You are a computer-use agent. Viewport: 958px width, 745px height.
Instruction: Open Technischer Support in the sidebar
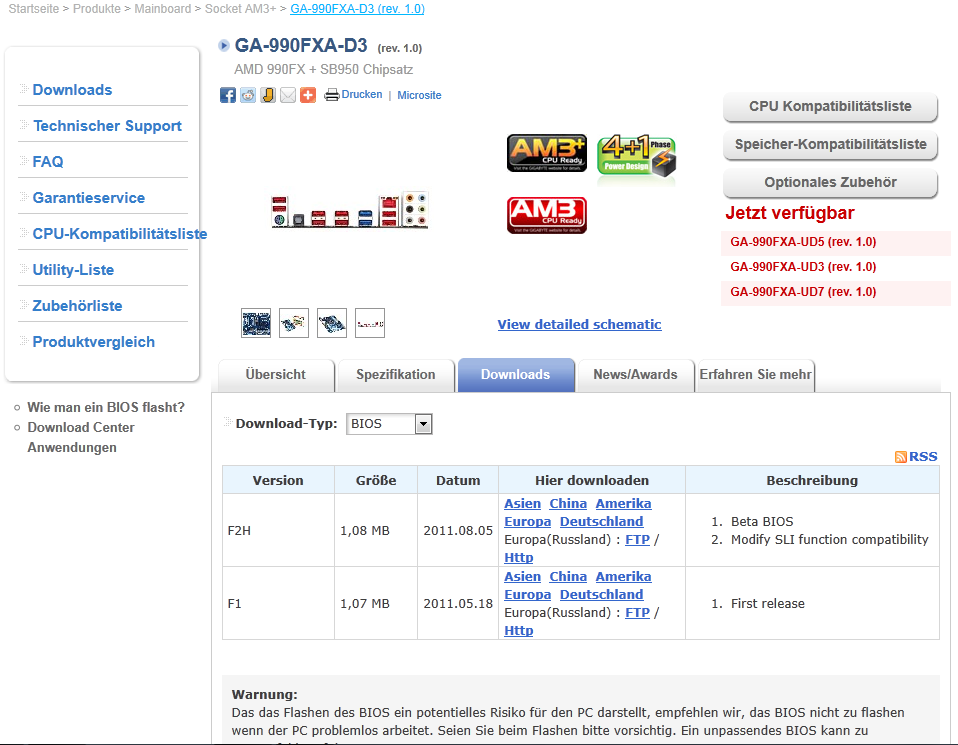pos(108,126)
